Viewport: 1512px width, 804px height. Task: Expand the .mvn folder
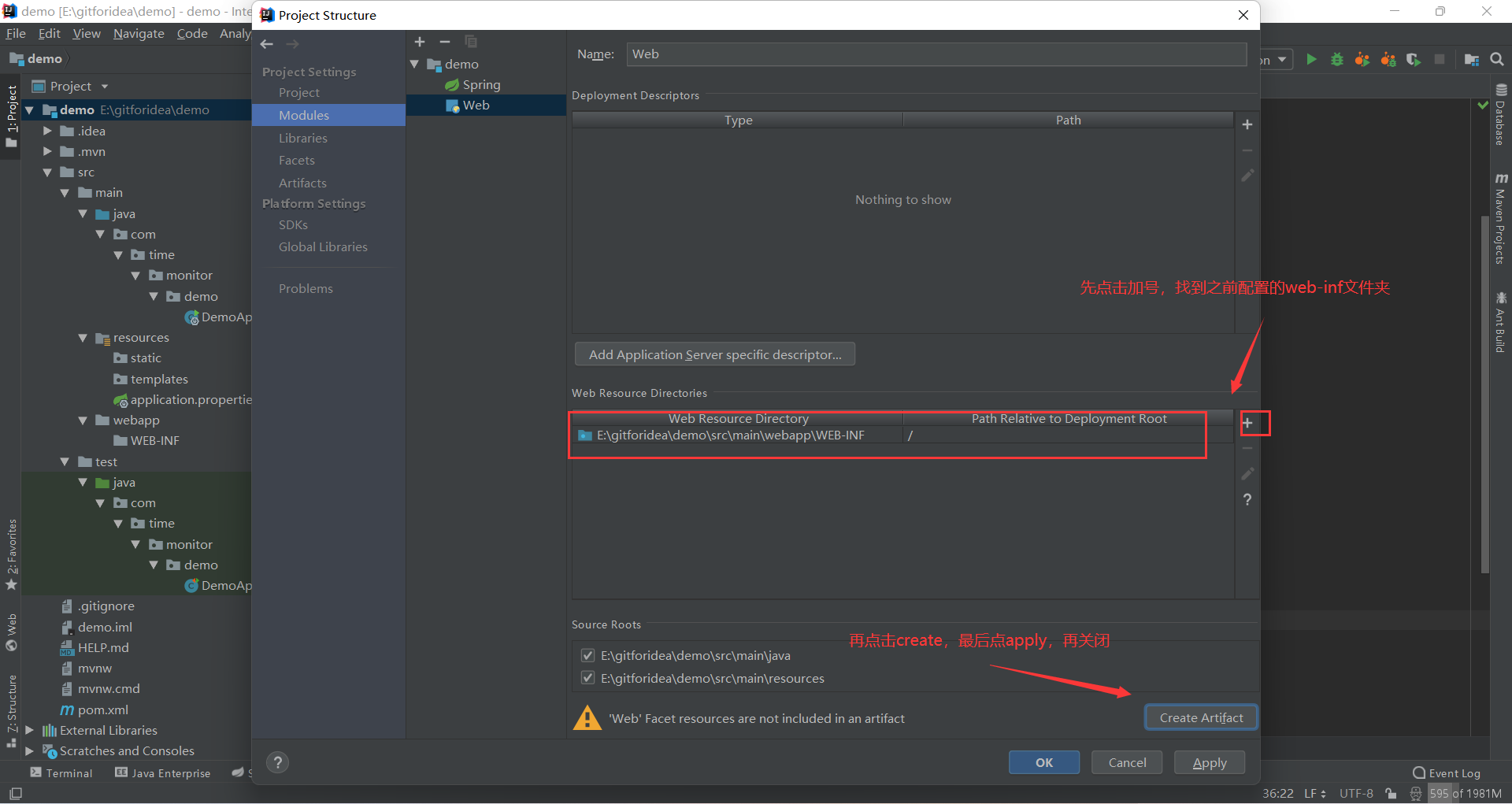coord(47,151)
